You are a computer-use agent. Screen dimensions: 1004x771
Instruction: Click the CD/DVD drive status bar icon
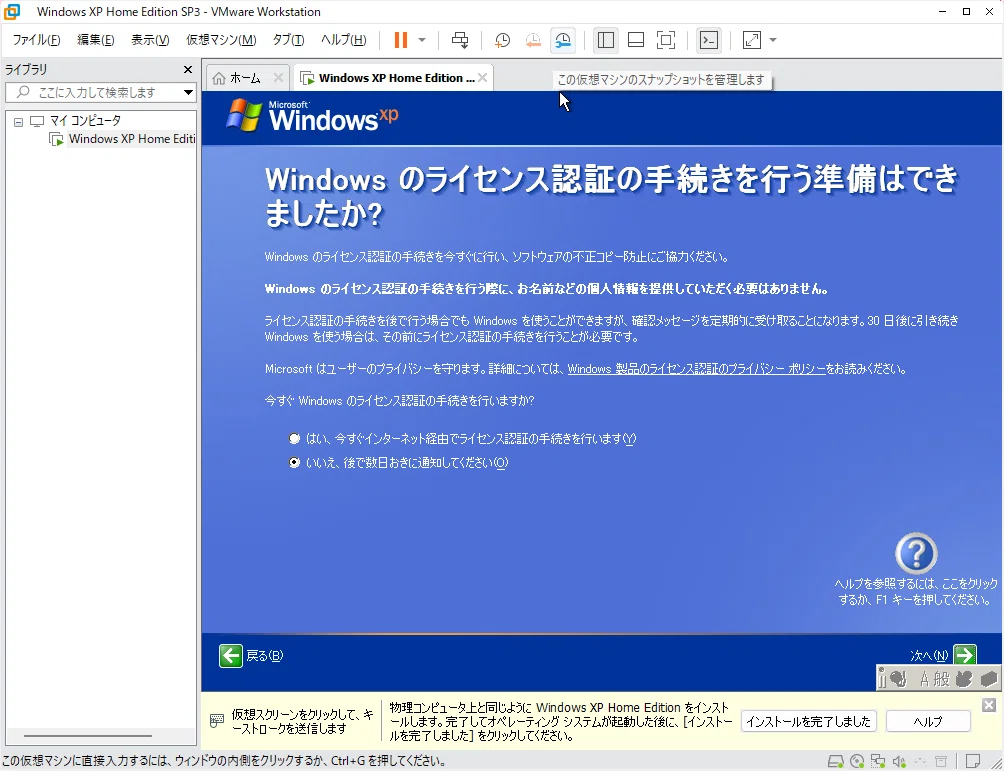pos(857,761)
